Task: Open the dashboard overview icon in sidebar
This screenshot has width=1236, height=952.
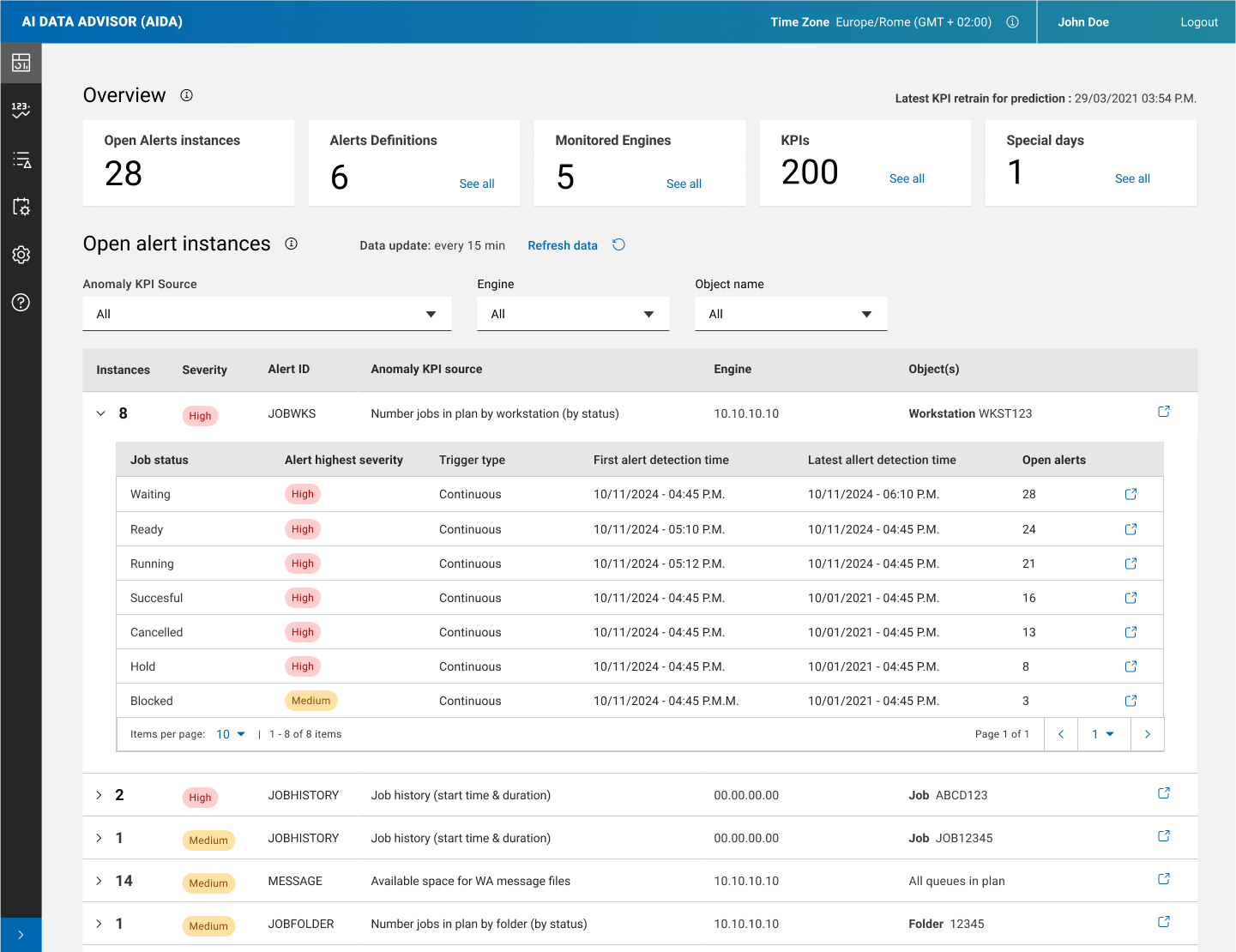Action: [21, 63]
